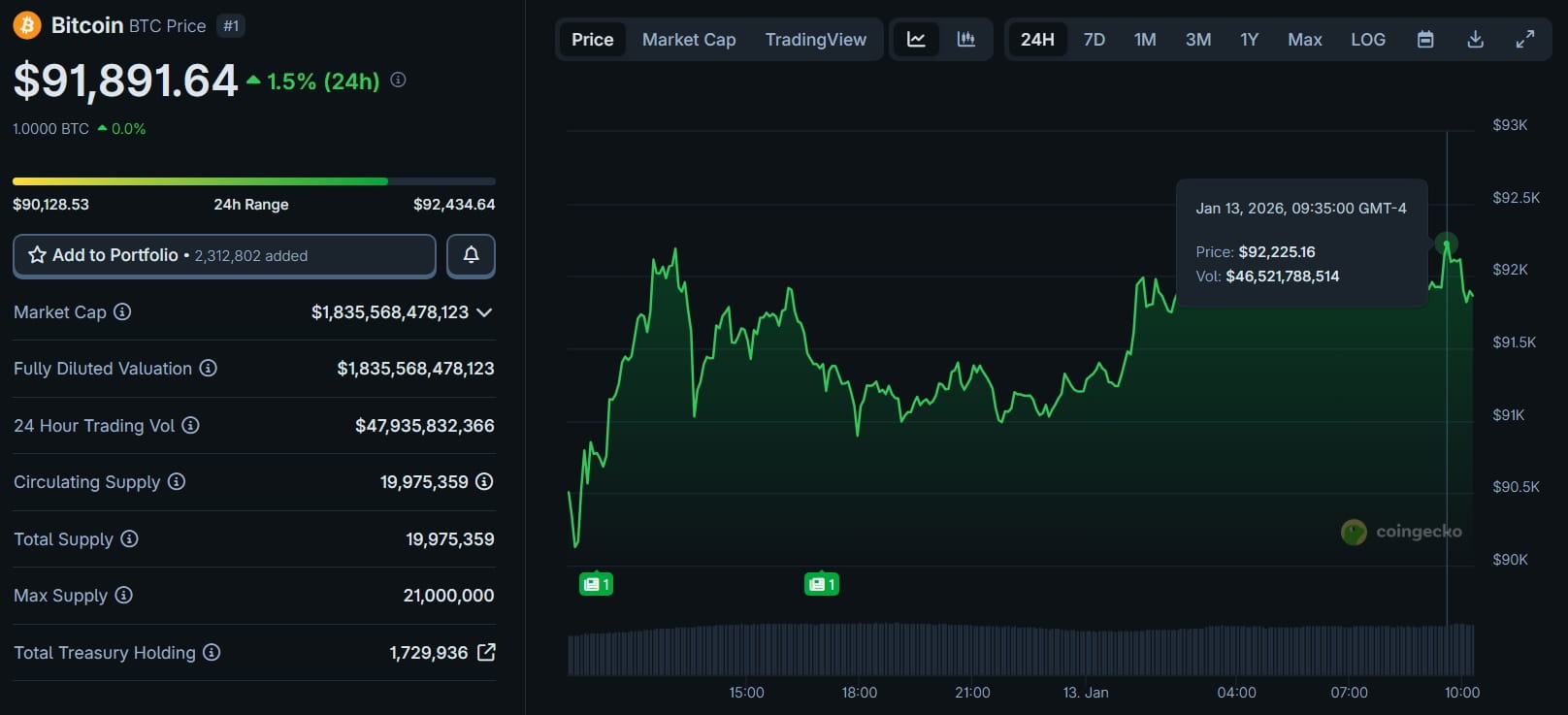Viewport: 1568px width, 715px height.
Task: Open the first news marker on chart
Action: (596, 584)
